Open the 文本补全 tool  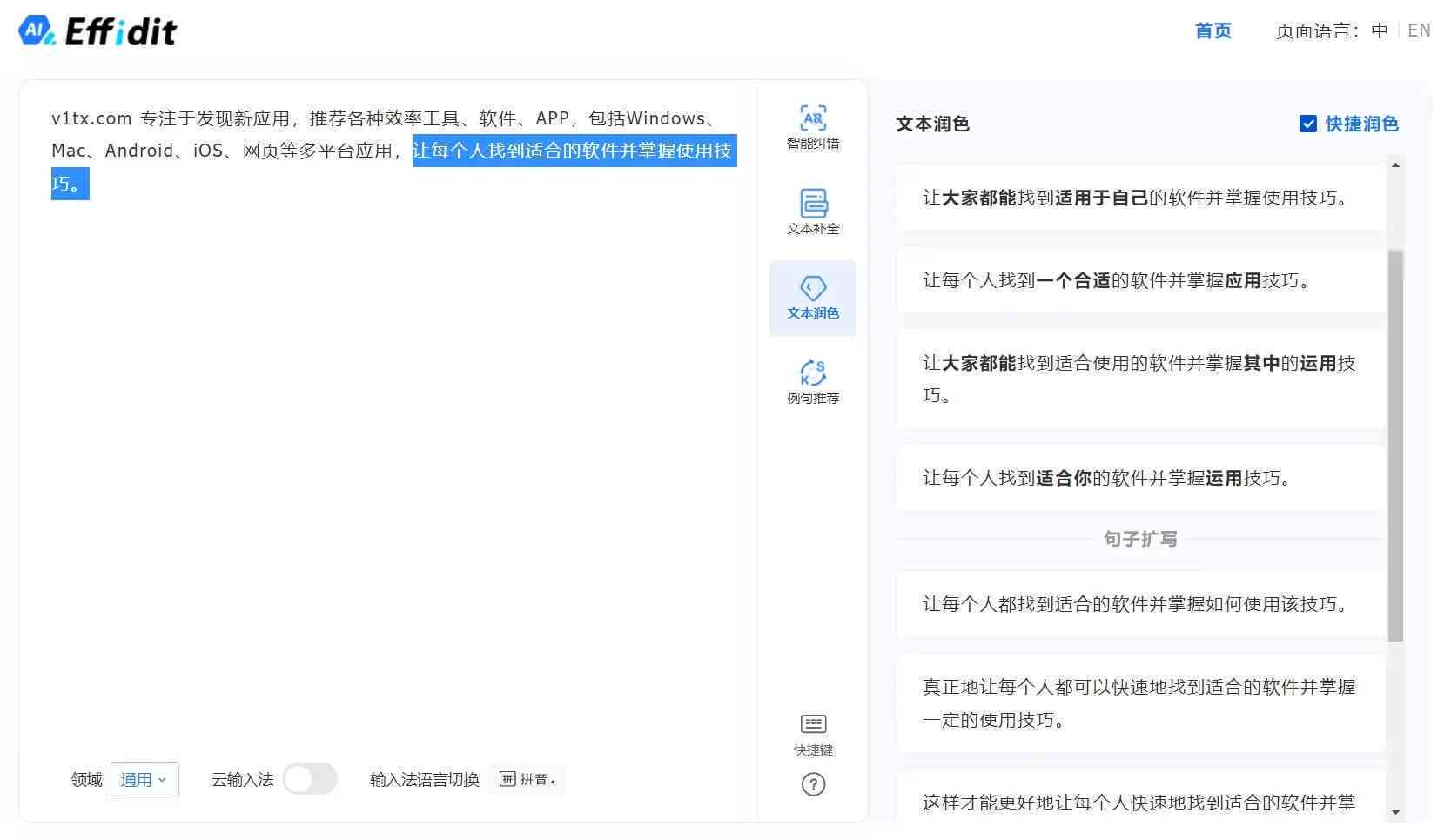pos(813,212)
